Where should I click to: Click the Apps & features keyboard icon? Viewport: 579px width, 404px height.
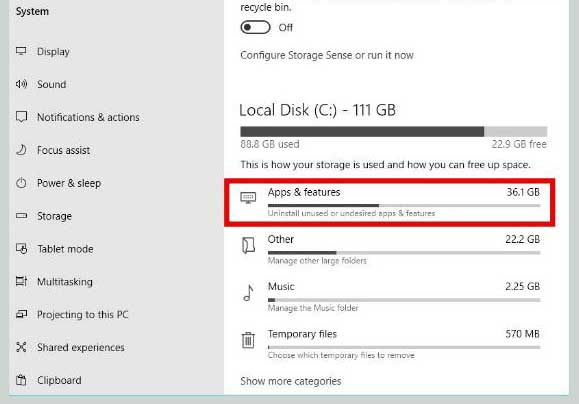[248, 198]
